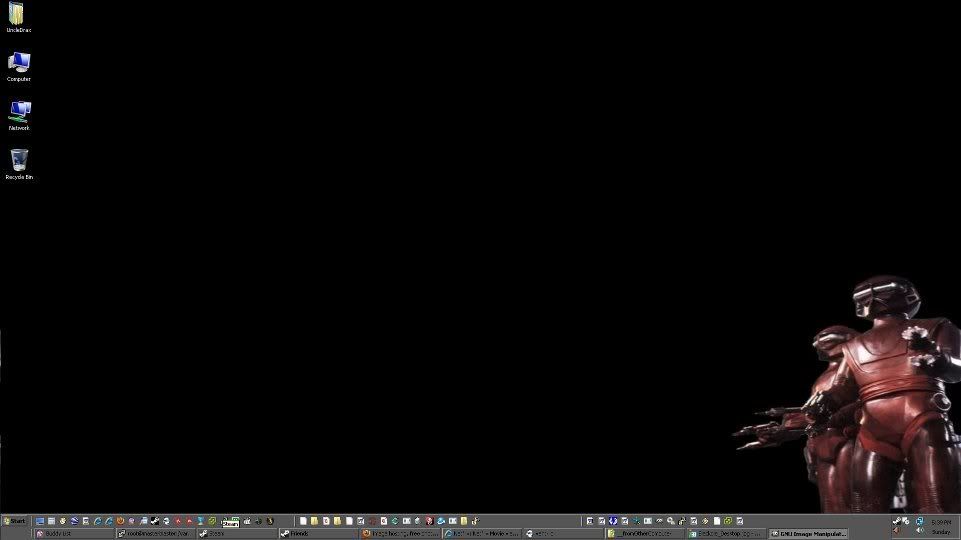961x540 pixels.
Task: Launch Steam from the quick launch bar
Action: [154, 521]
